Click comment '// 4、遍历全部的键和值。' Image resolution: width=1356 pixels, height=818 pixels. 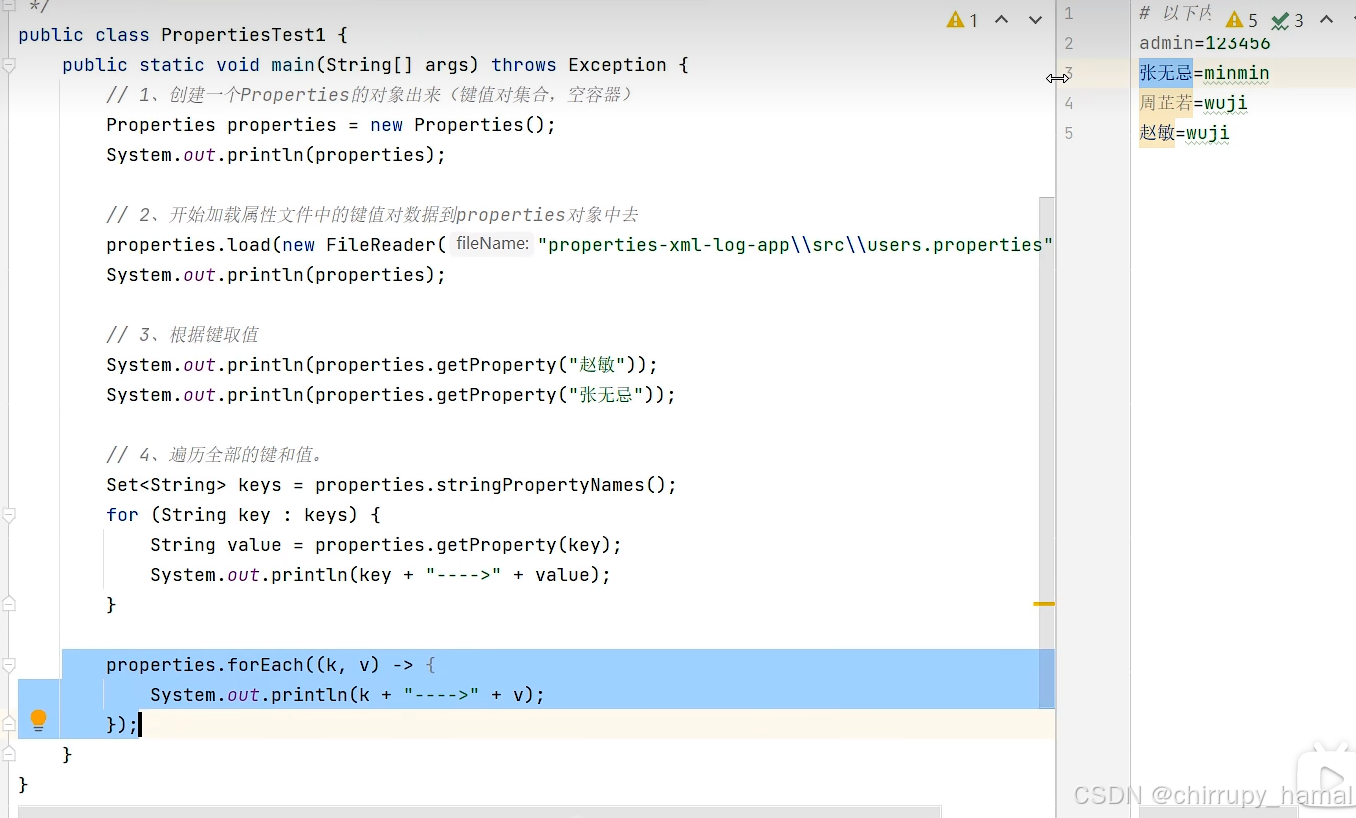(215, 455)
